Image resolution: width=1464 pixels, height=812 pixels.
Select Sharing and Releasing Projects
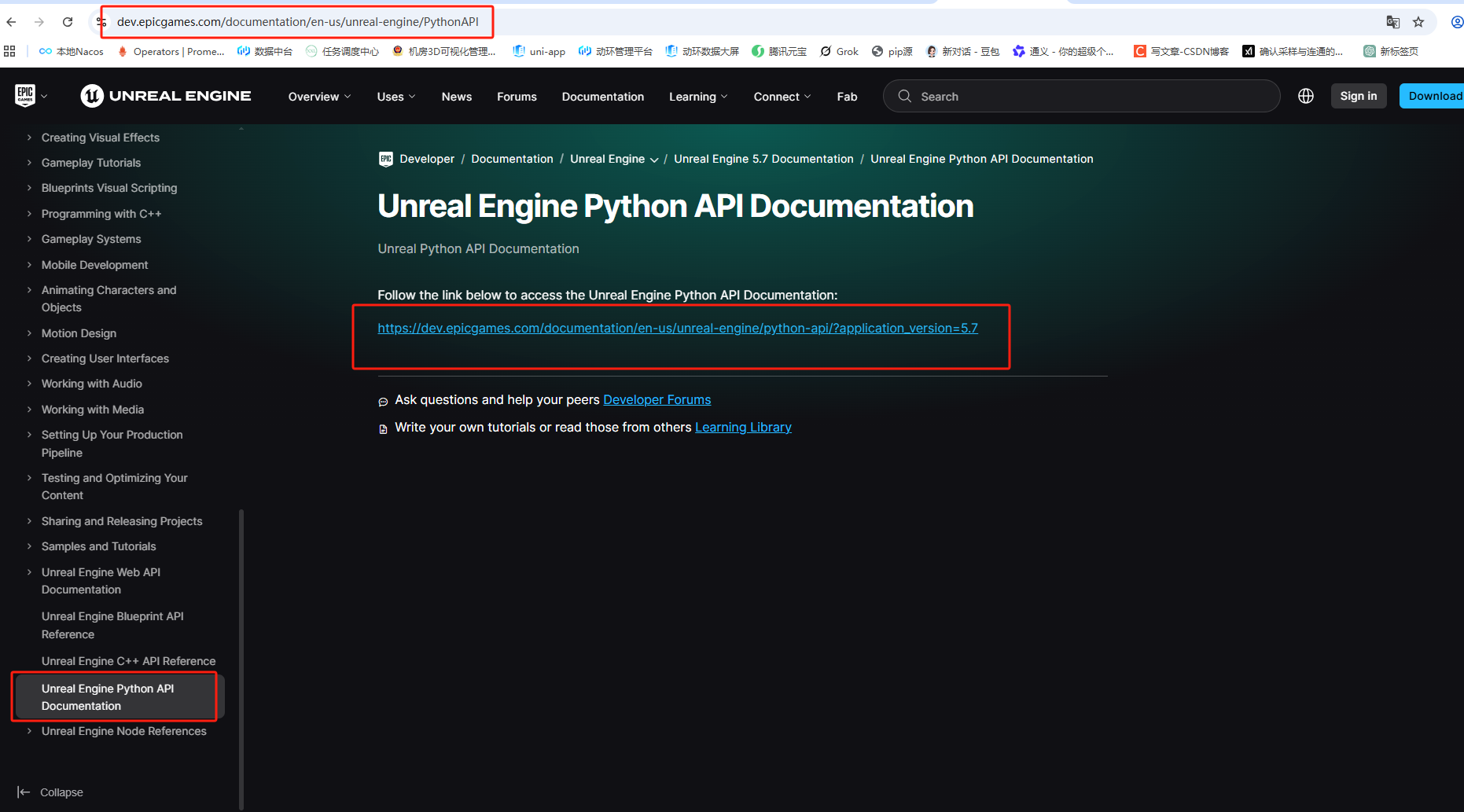[x=122, y=521]
